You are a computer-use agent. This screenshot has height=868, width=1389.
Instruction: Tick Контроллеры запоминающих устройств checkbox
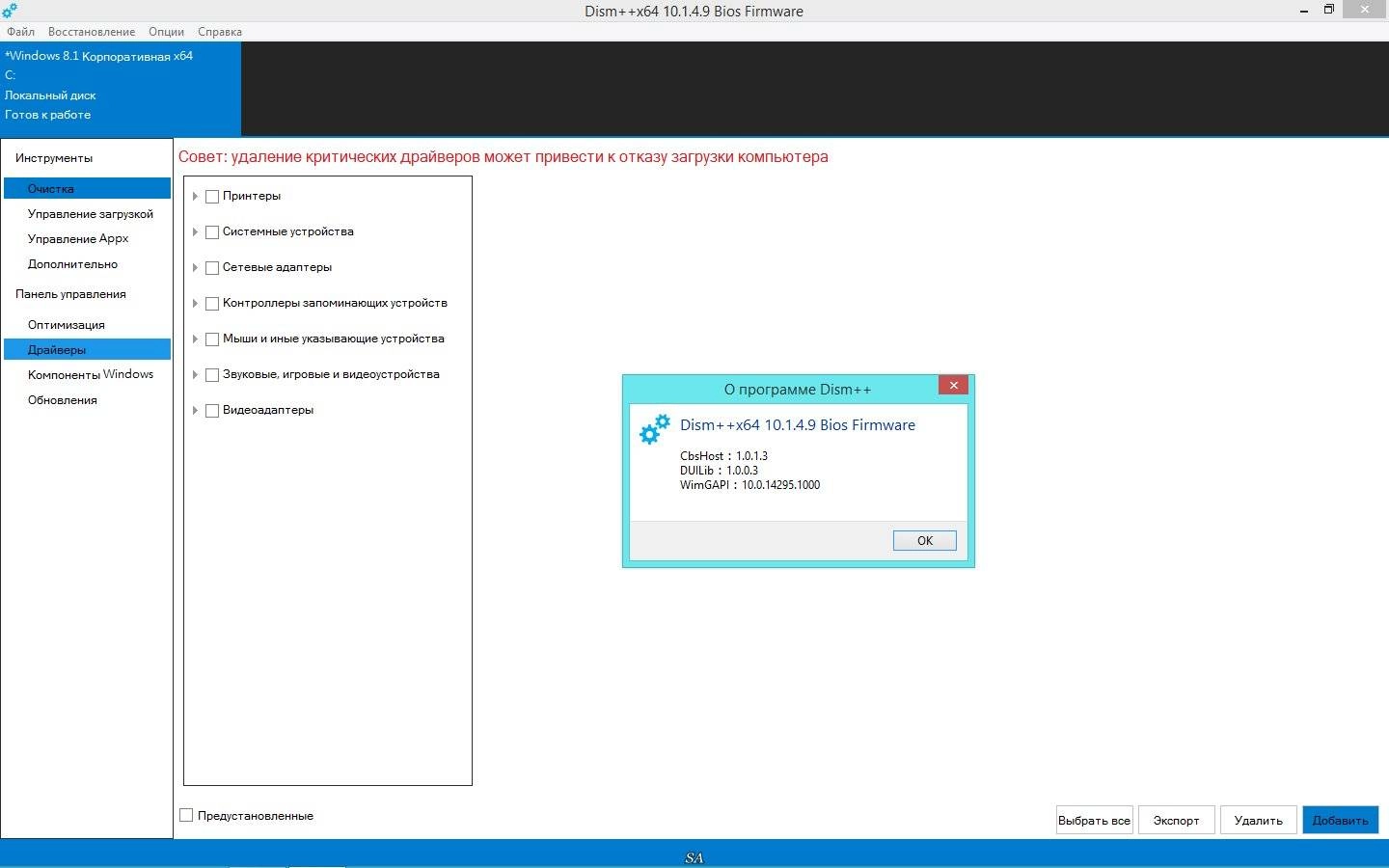point(212,304)
